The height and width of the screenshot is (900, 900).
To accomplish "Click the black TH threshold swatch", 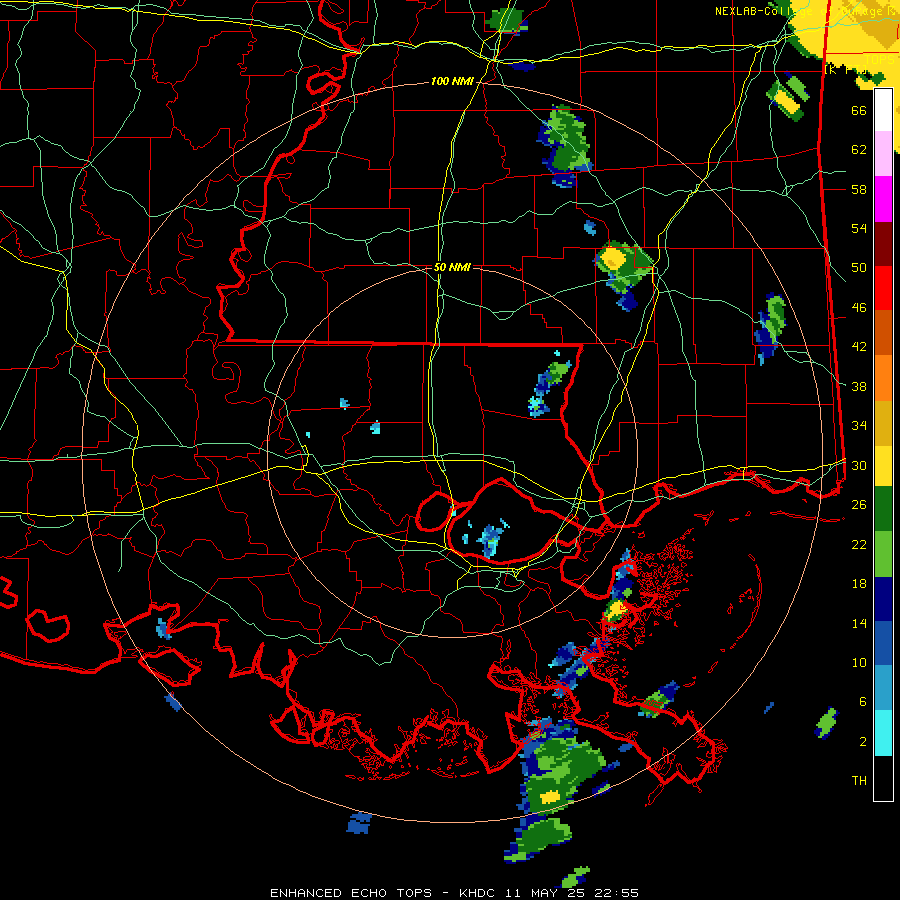I will (x=883, y=778).
